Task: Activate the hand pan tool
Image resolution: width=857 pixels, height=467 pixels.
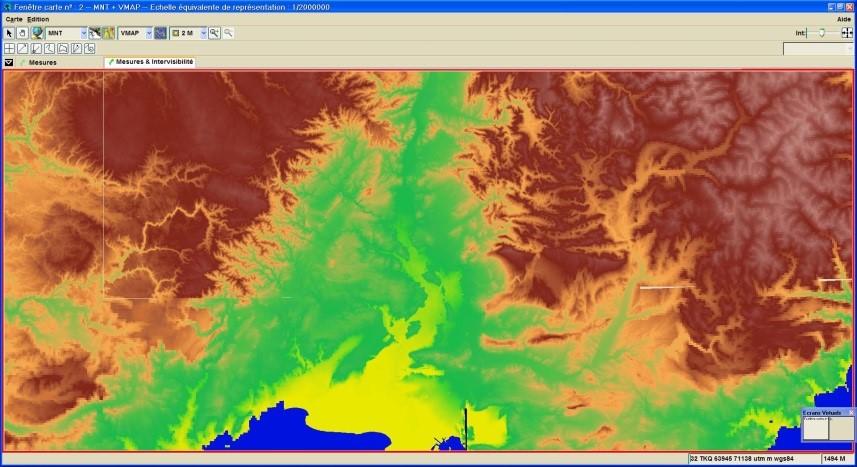Action: click(22, 33)
